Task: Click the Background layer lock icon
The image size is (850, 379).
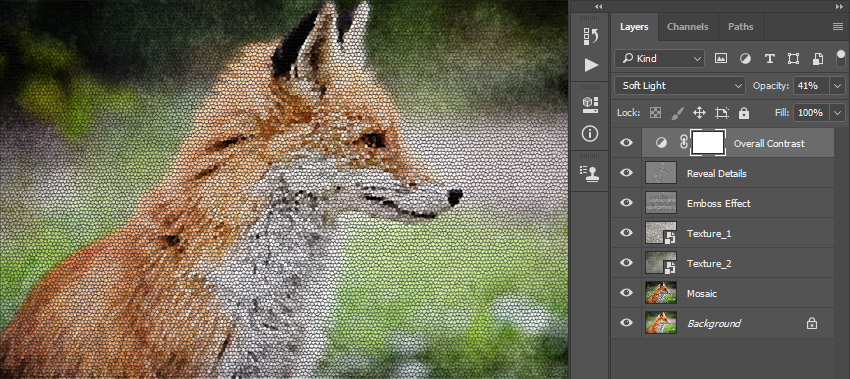Action: (x=812, y=324)
